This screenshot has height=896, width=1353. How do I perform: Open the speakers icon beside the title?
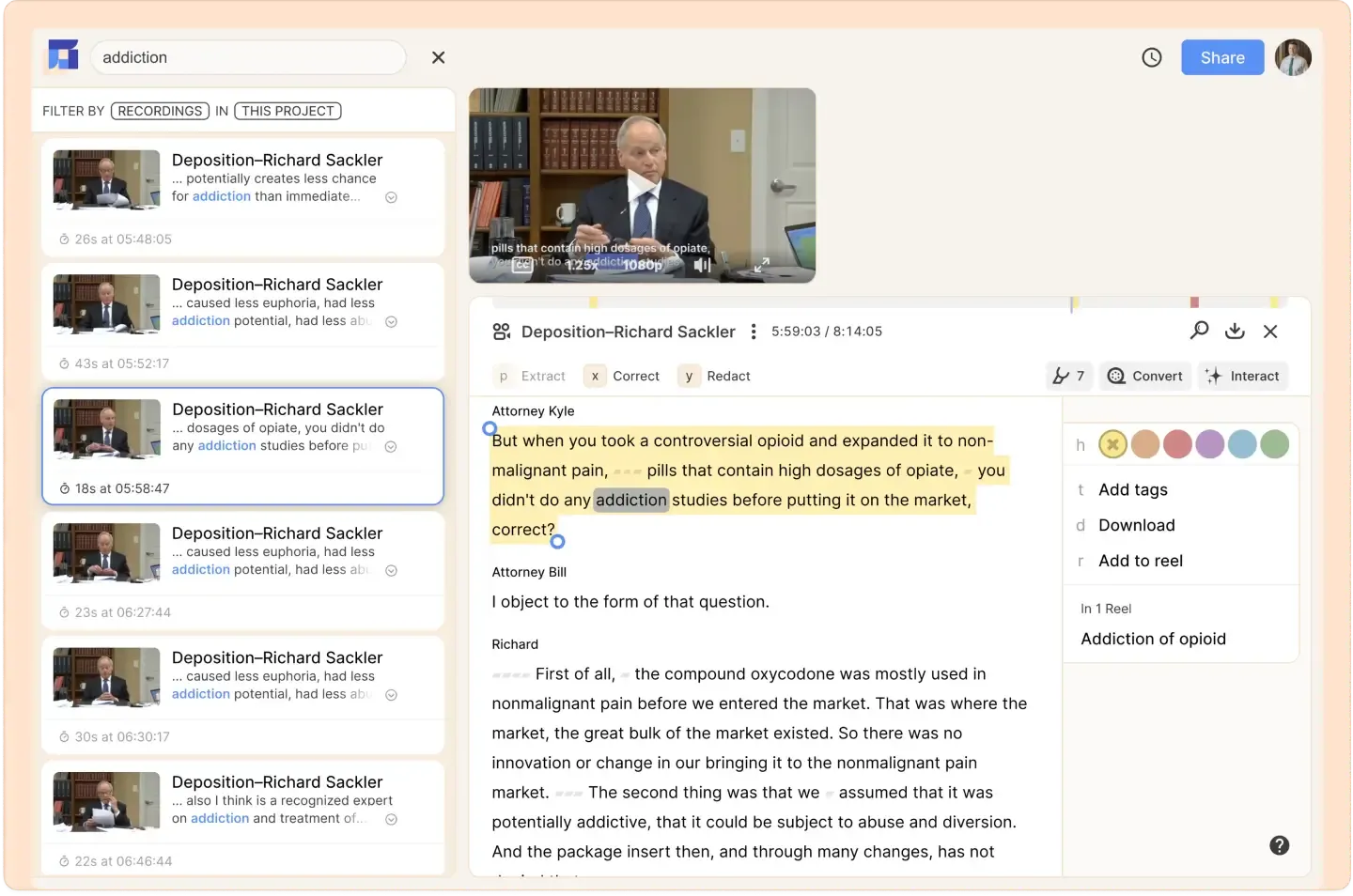(x=502, y=332)
